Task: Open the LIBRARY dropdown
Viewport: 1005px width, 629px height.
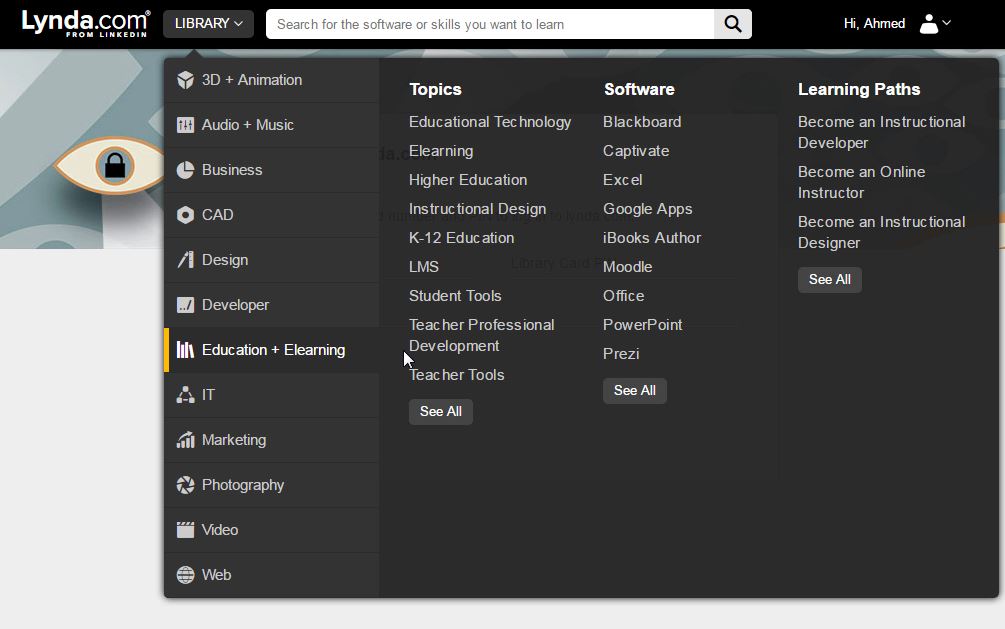Action: 208,24
